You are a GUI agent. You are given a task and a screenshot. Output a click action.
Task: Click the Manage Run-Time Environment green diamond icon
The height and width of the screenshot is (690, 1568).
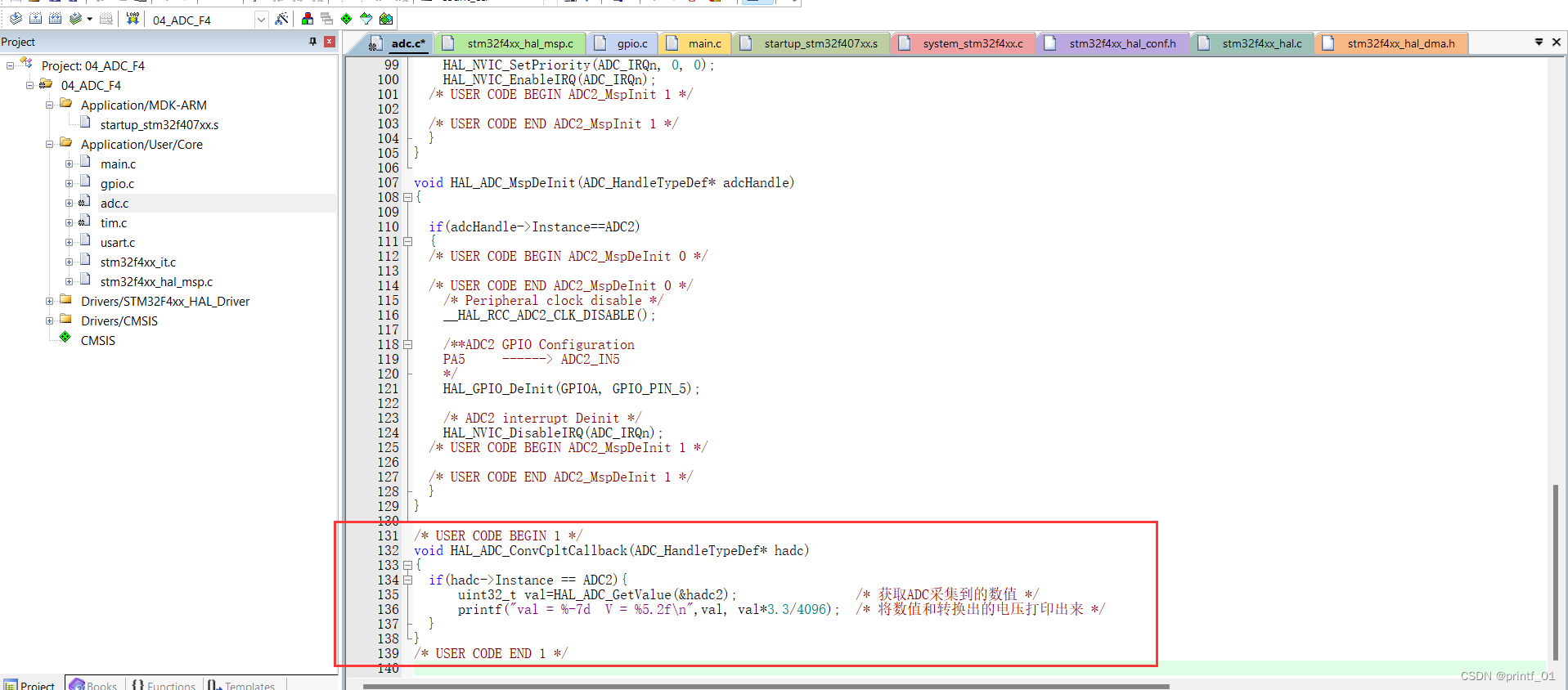pos(347,18)
